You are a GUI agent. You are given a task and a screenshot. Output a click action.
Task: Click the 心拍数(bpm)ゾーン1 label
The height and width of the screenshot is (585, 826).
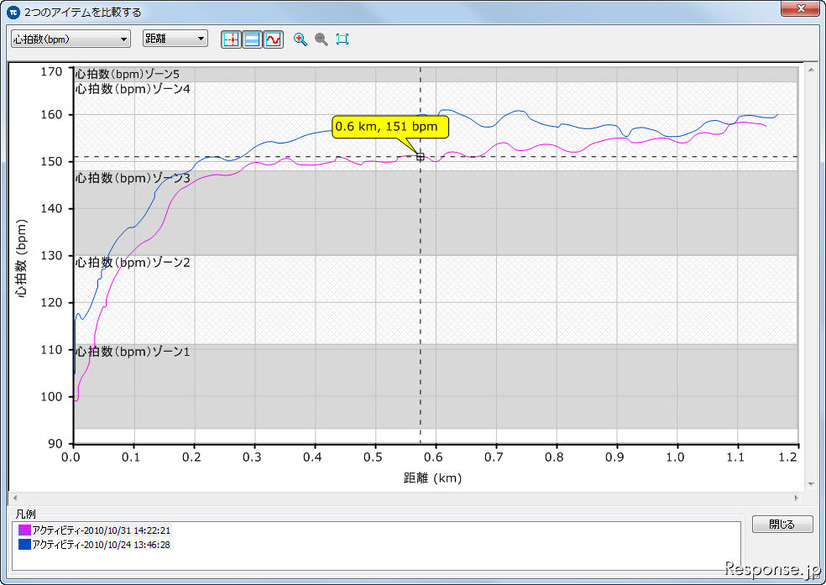click(132, 351)
